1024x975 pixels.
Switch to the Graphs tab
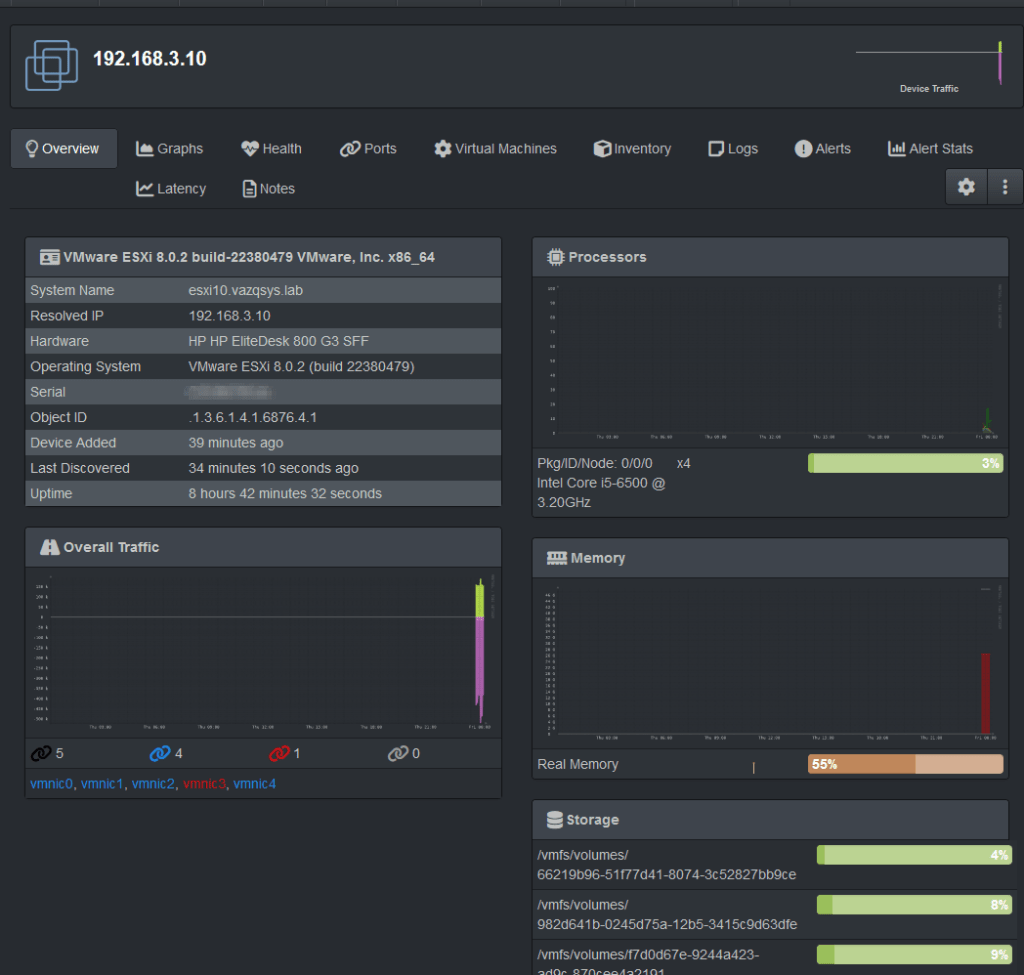pos(169,148)
